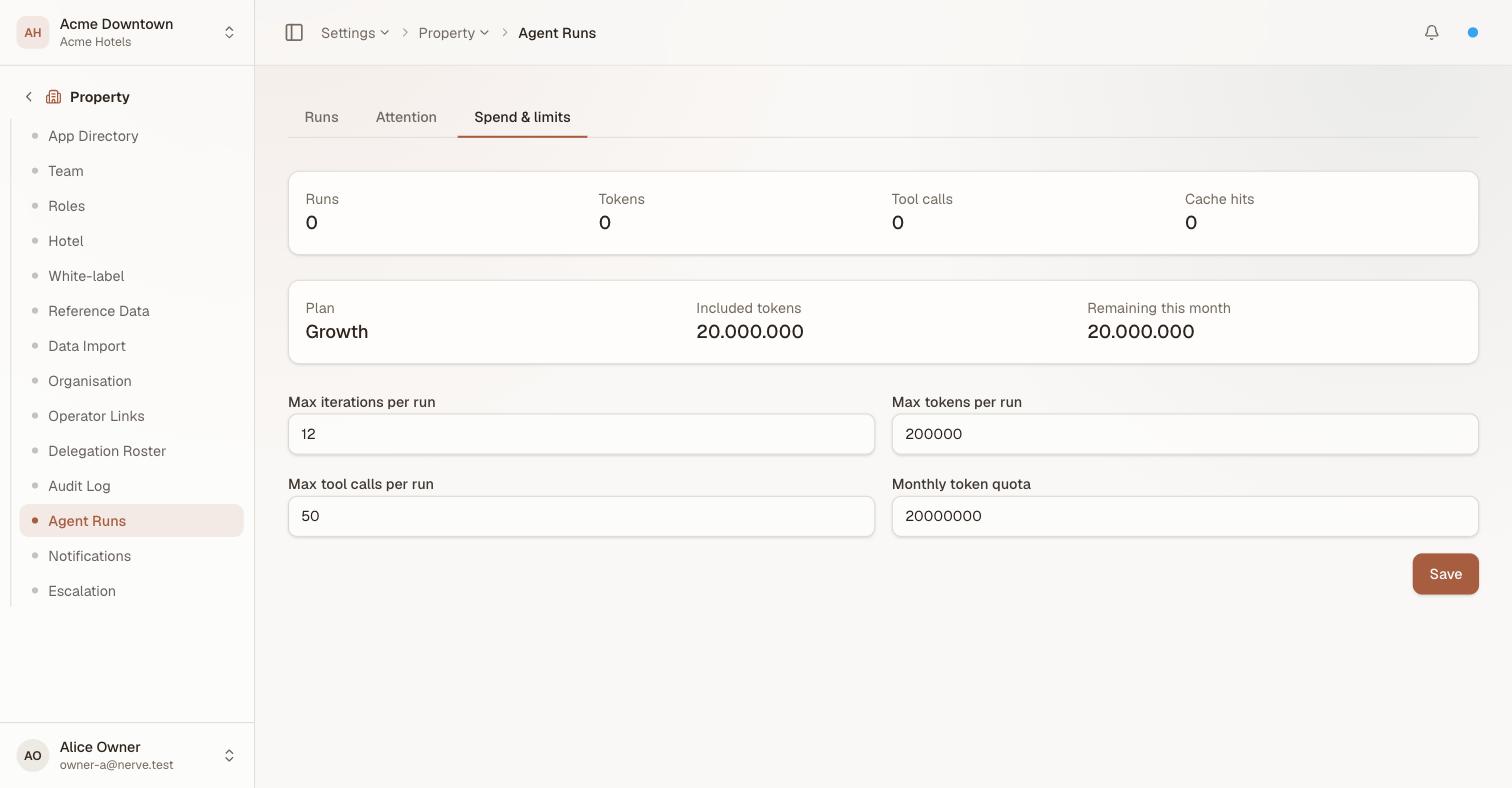Open Delegation Roster

click(131, 451)
